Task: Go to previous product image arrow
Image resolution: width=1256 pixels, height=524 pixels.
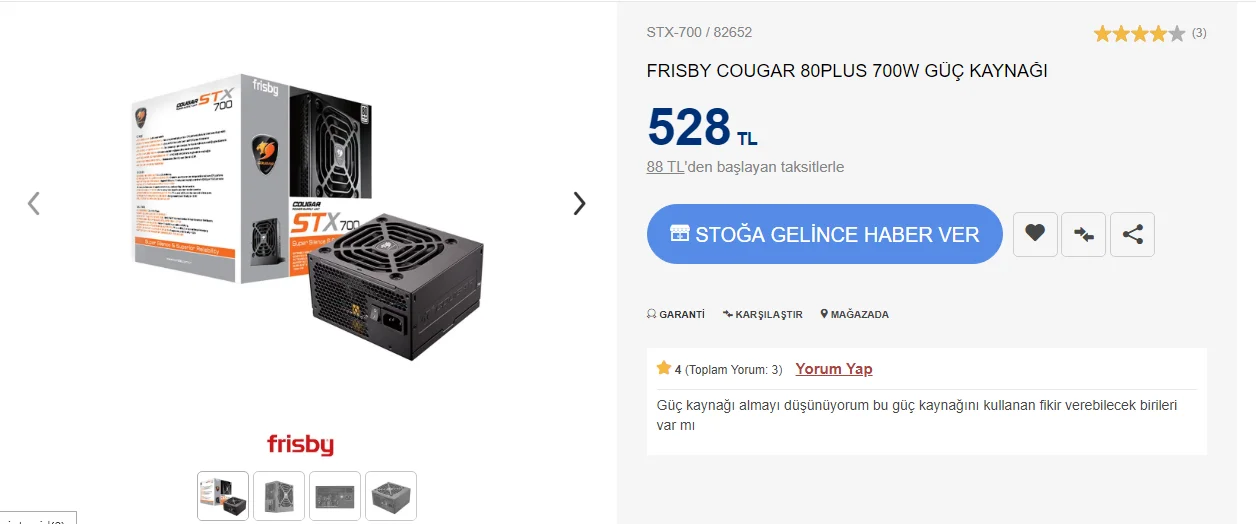Action: 34,203
